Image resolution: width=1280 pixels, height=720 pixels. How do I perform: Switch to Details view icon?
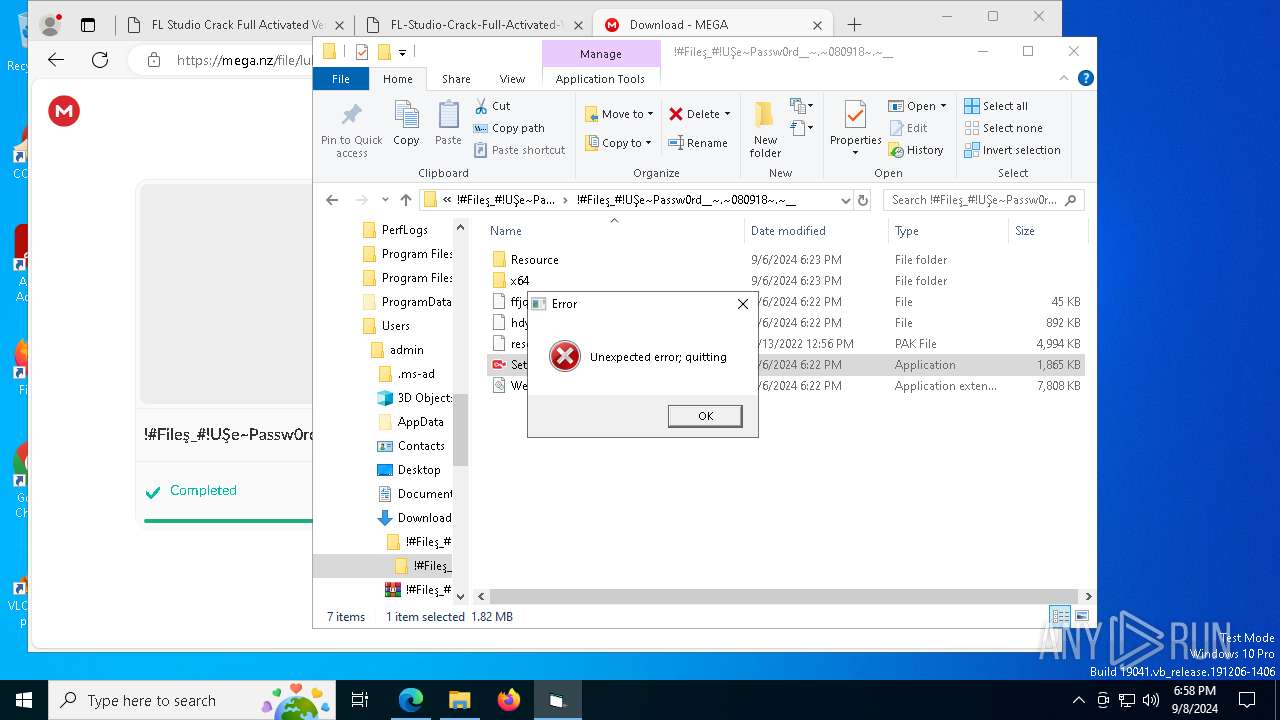click(1060, 616)
